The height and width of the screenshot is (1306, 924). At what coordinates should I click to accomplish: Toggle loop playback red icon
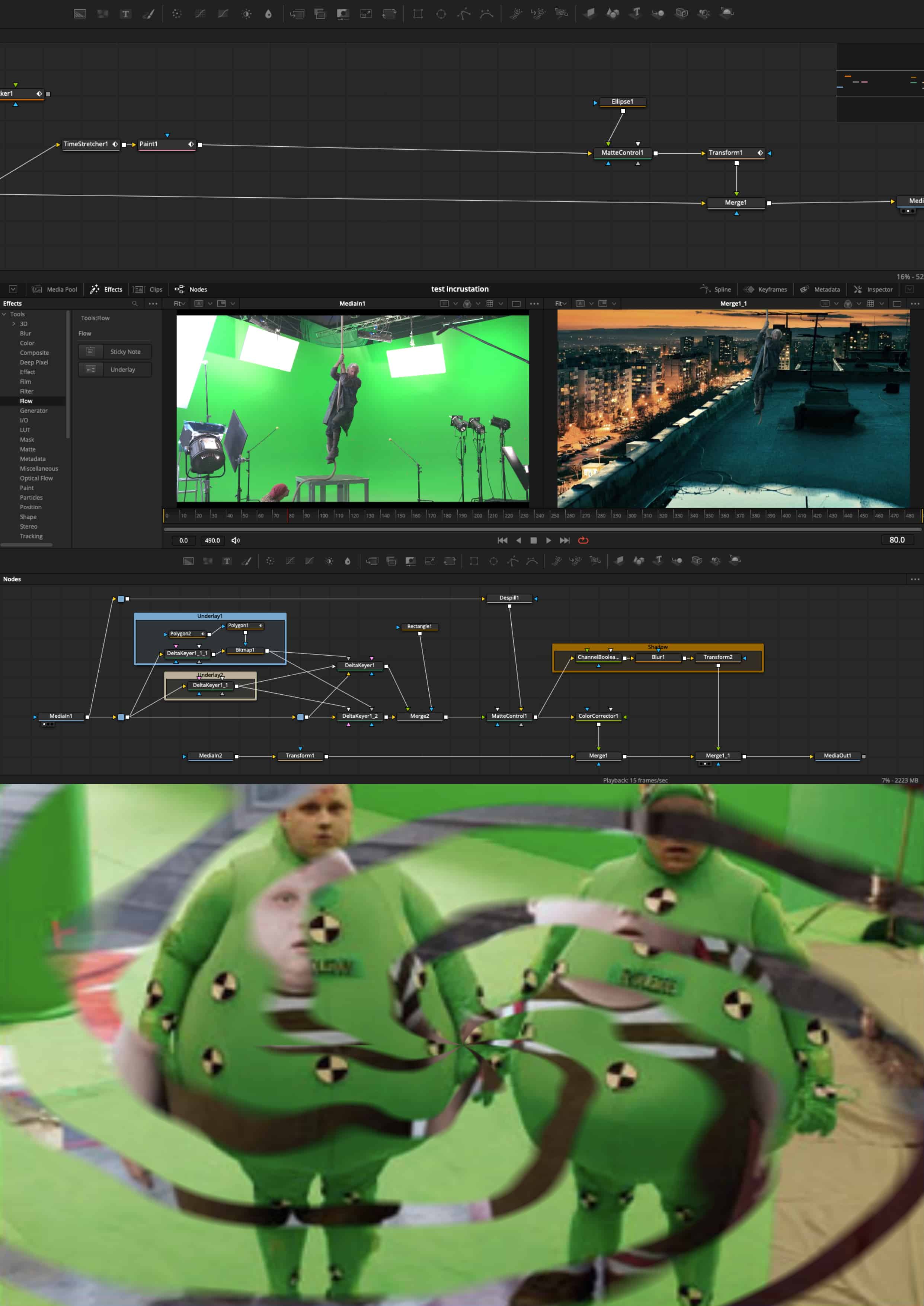pos(583,540)
